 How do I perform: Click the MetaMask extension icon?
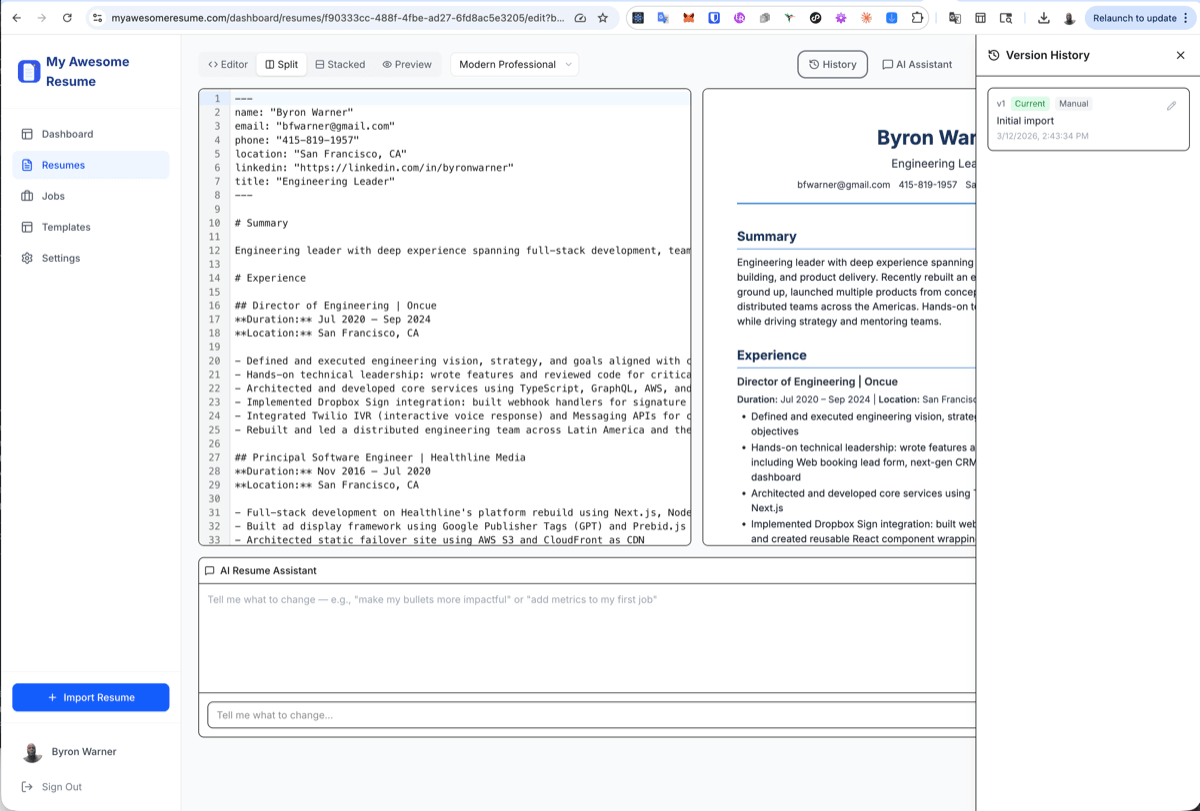[x=689, y=17]
